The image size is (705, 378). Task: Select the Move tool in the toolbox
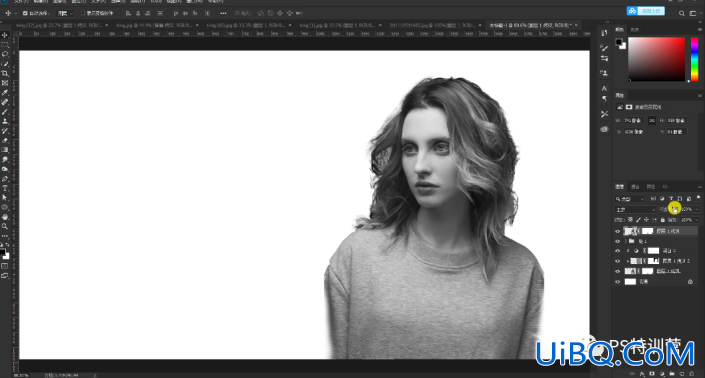pos(5,35)
